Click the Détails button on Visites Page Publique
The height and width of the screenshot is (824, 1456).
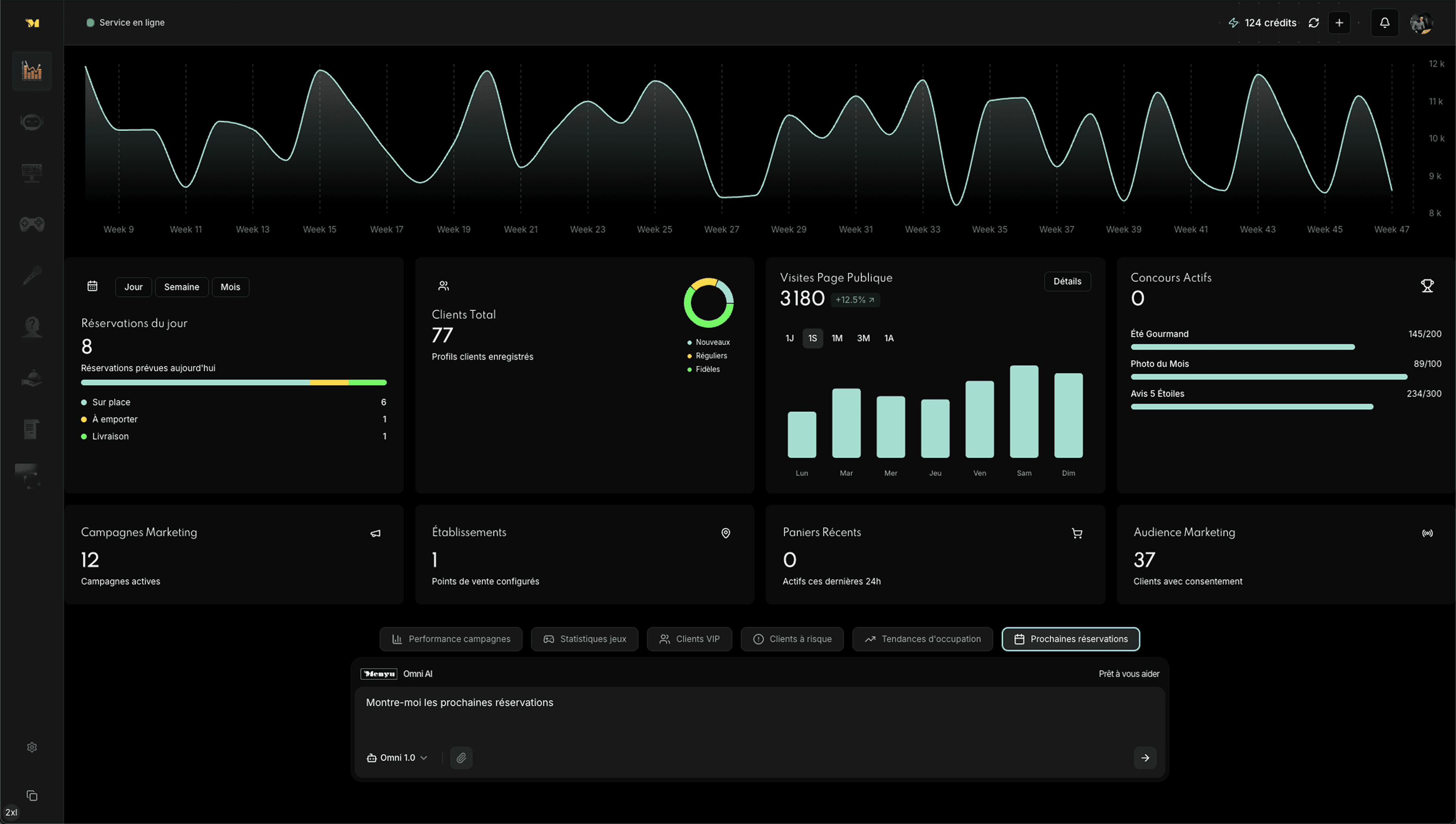click(1067, 281)
